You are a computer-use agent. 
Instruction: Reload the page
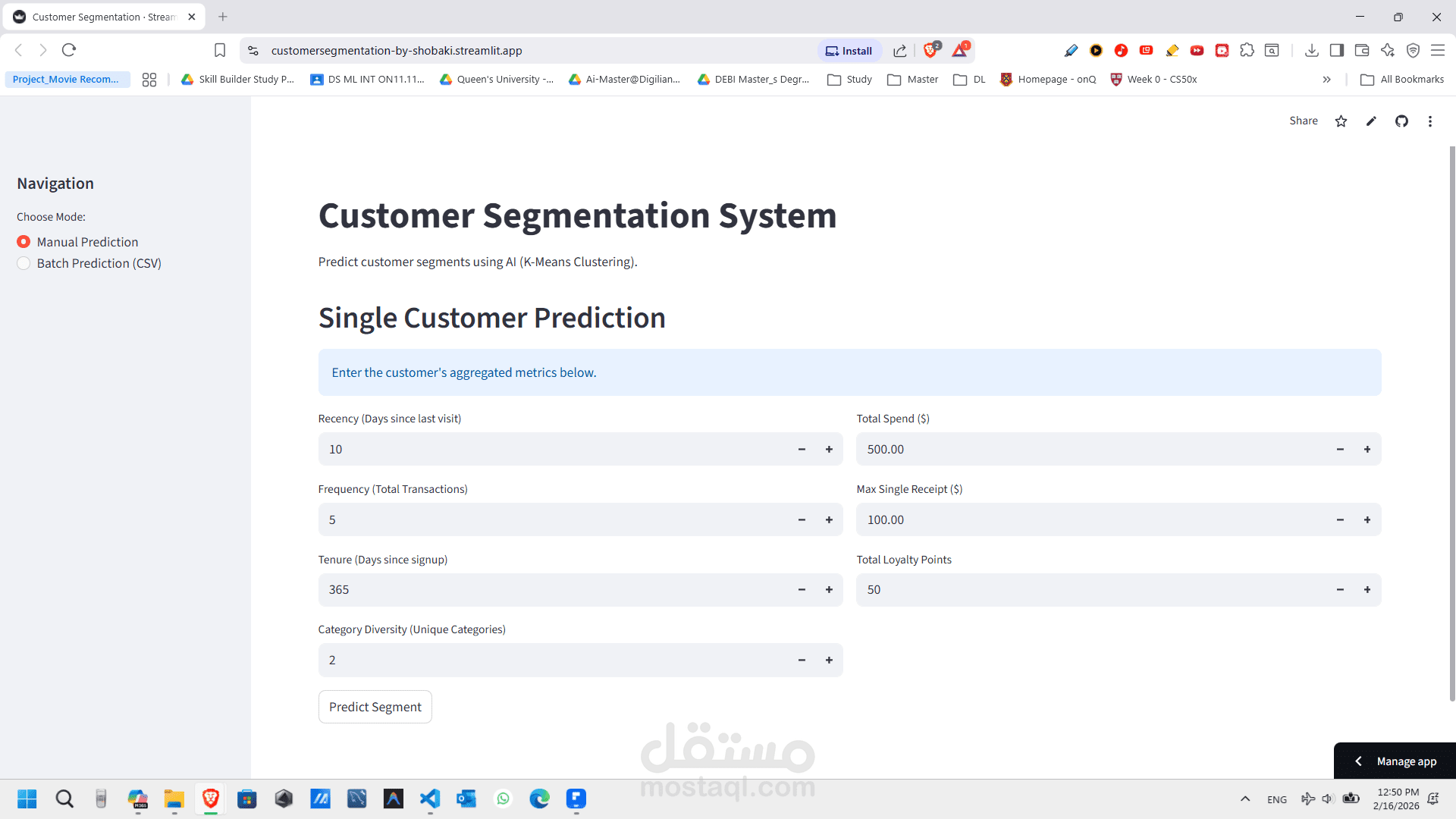[69, 50]
